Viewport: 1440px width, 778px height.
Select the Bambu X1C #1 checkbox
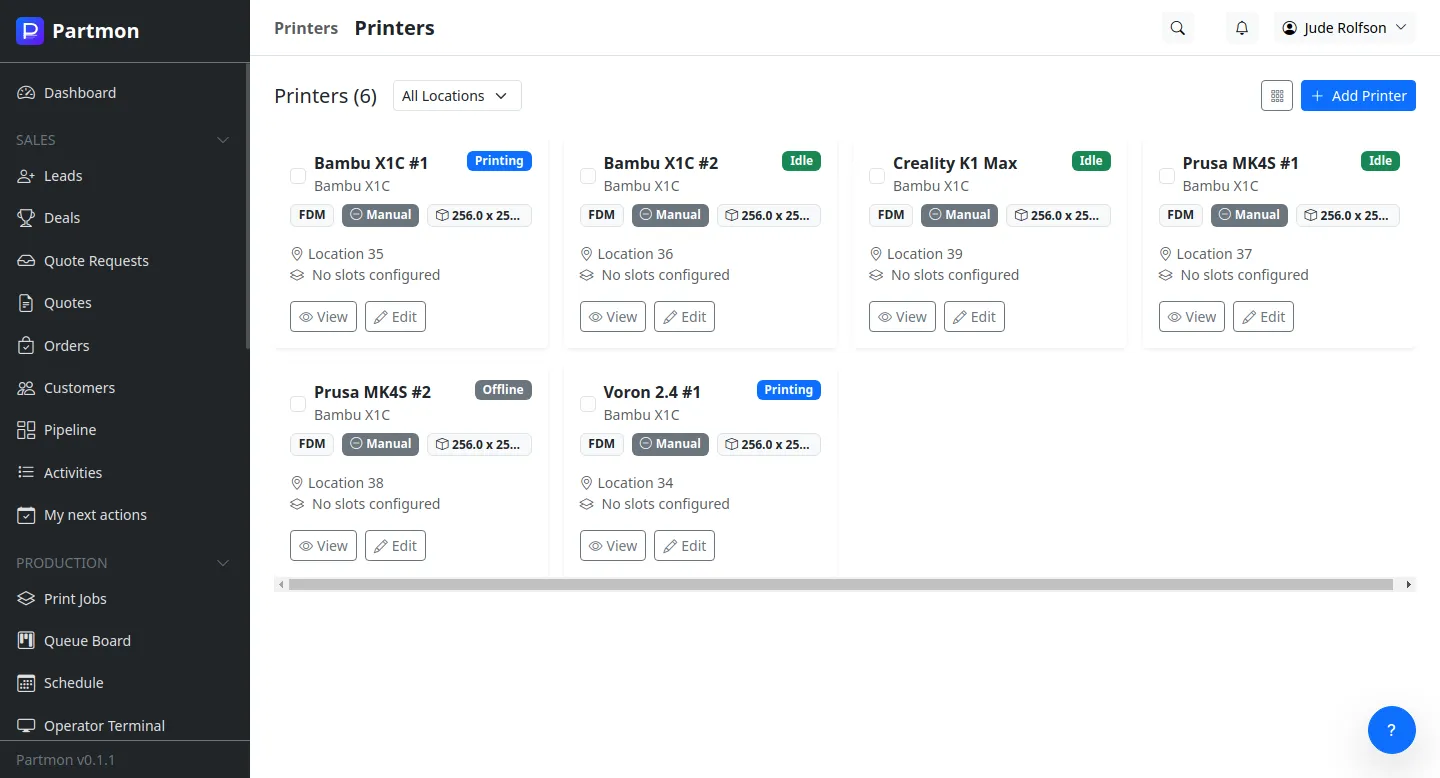click(x=298, y=176)
